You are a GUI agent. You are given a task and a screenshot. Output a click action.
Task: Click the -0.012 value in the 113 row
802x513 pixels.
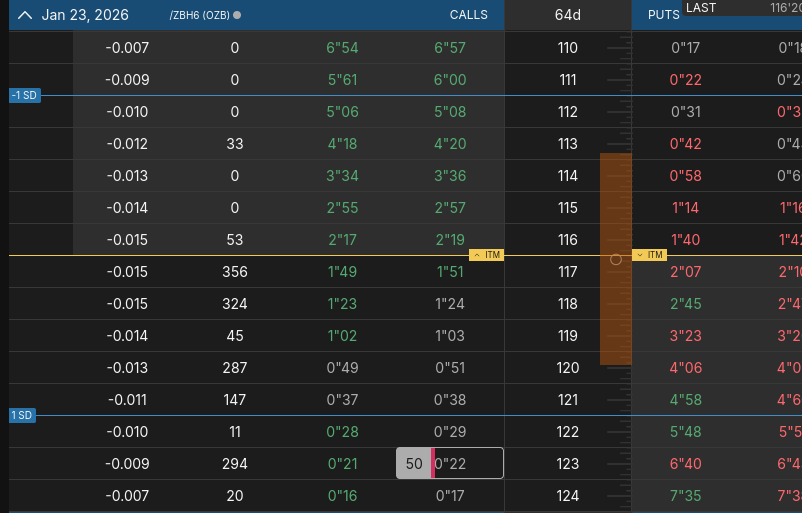tap(127, 144)
